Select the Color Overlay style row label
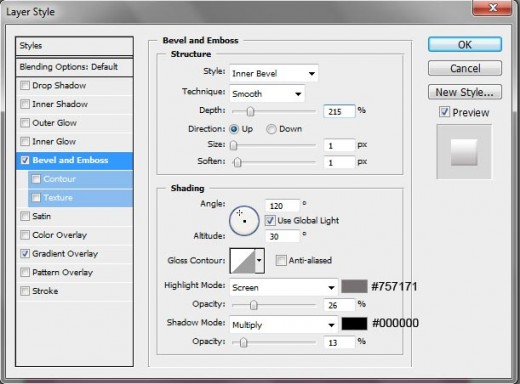The height and width of the screenshot is (384, 520). click(60, 235)
